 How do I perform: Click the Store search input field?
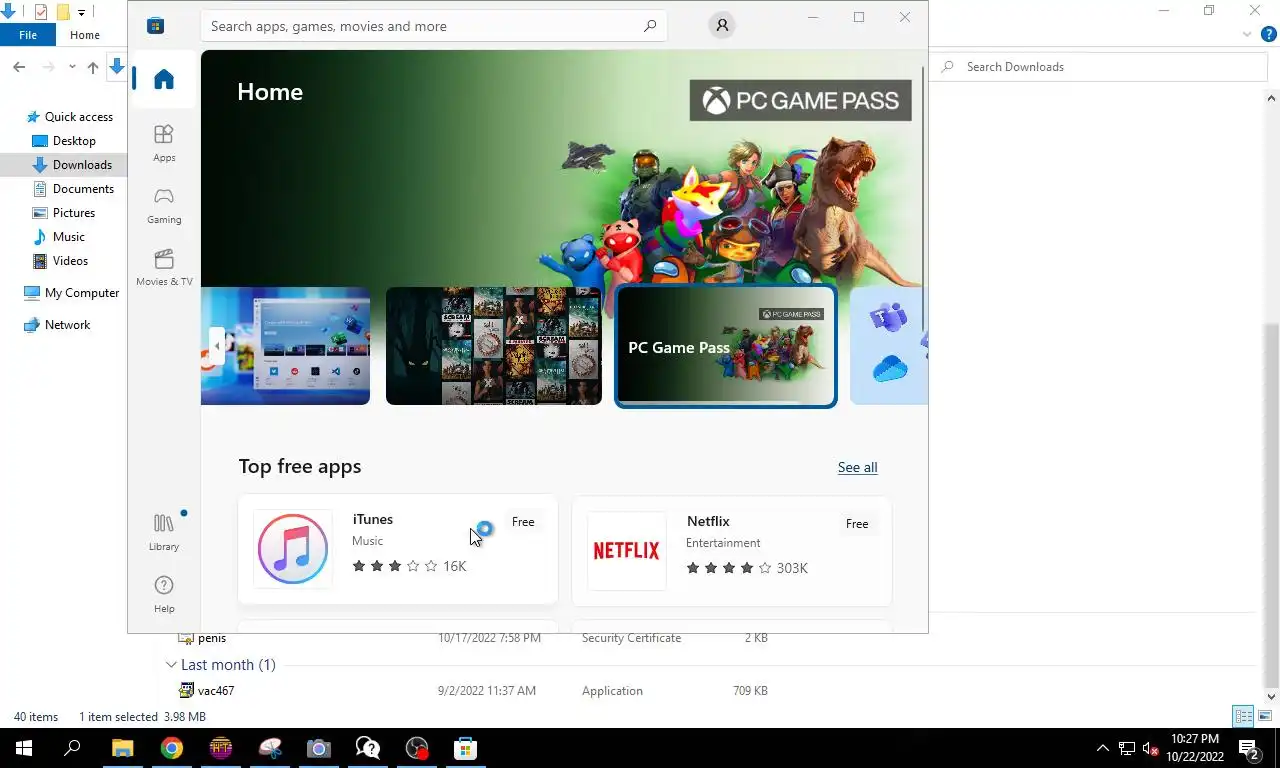point(434,26)
